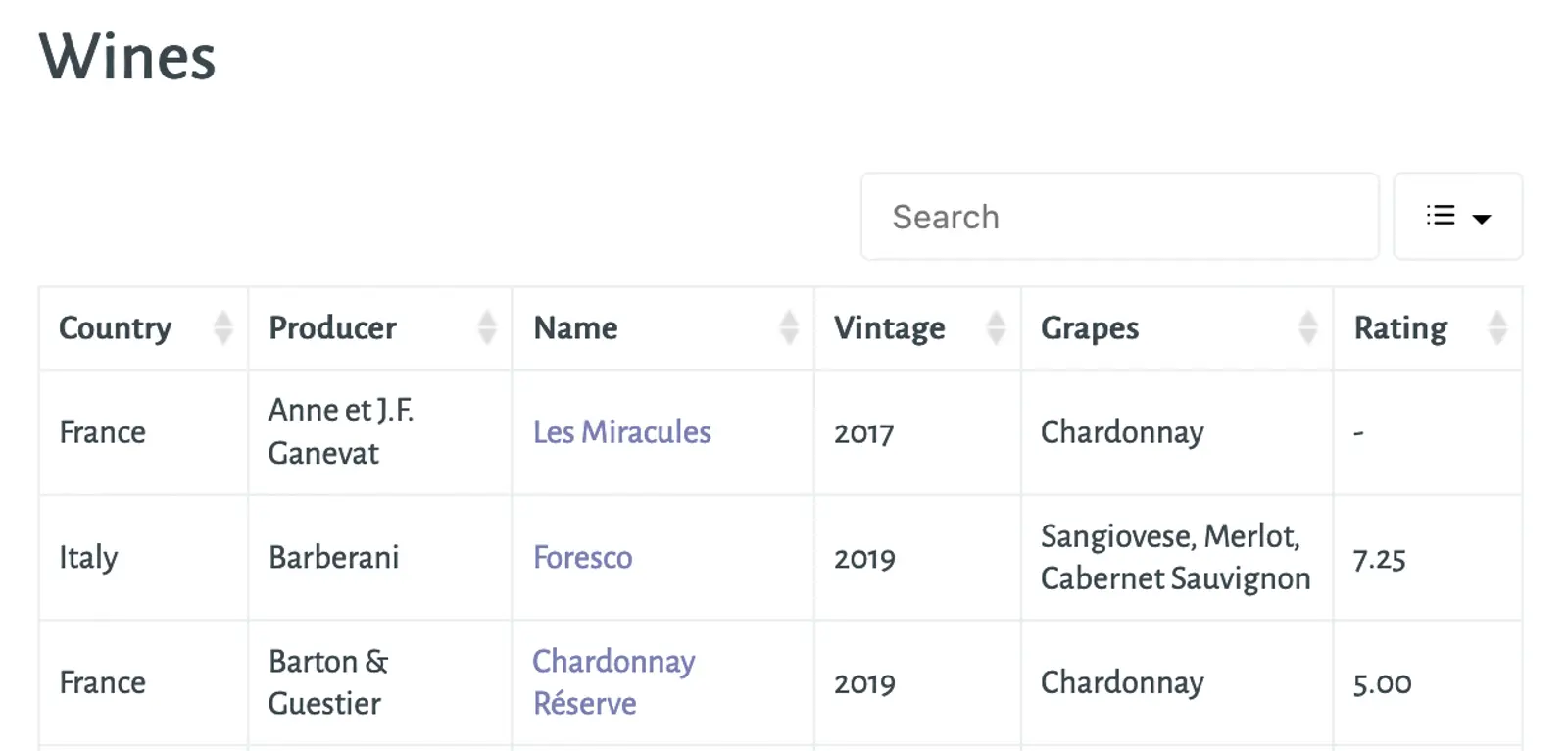This screenshot has height=751, width=1568.
Task: Click the Anne et J.F. Ganevat cell
Action: click(340, 431)
